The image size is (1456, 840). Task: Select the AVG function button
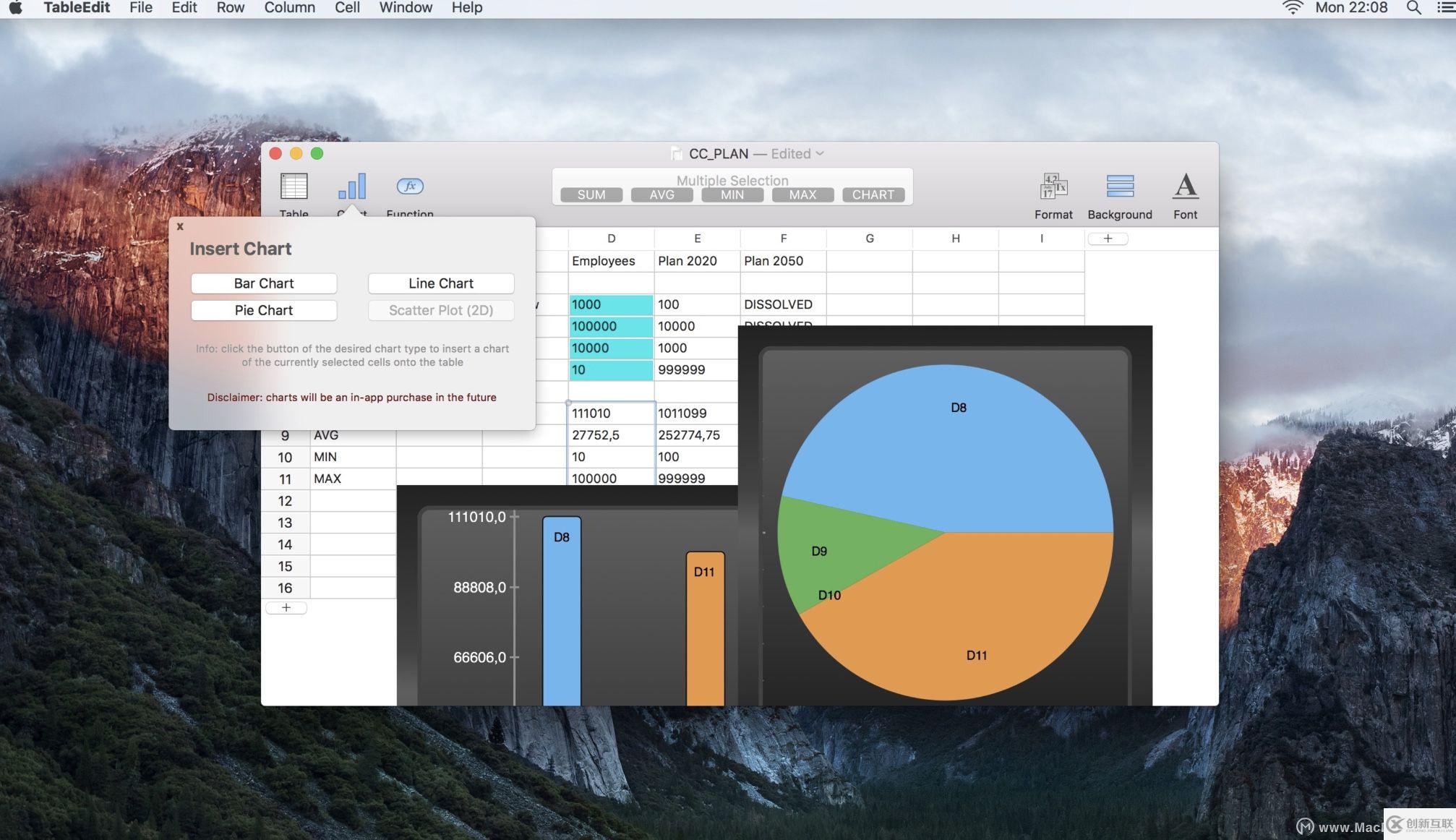[661, 194]
